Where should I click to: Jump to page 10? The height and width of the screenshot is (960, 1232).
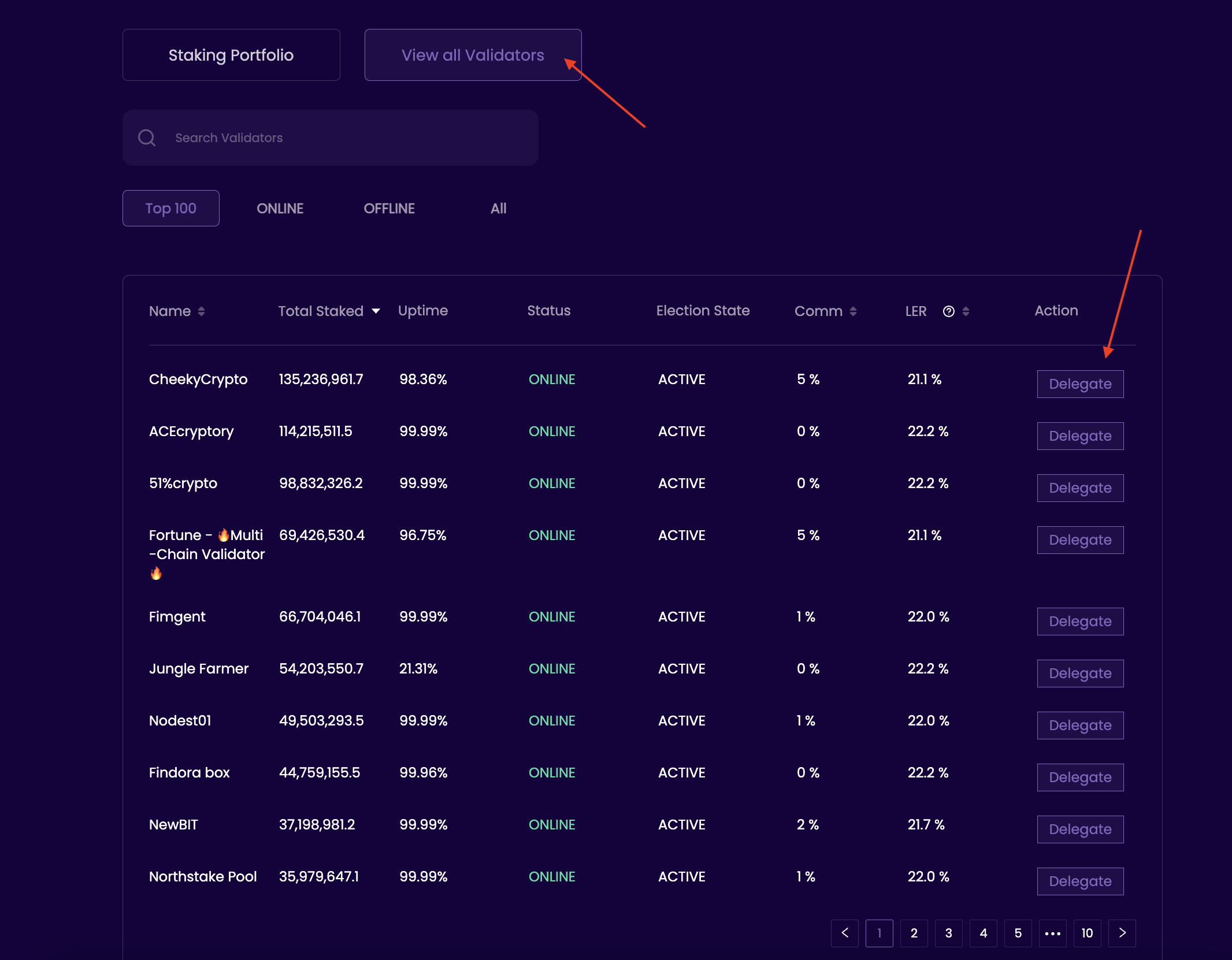pyautogui.click(x=1087, y=933)
